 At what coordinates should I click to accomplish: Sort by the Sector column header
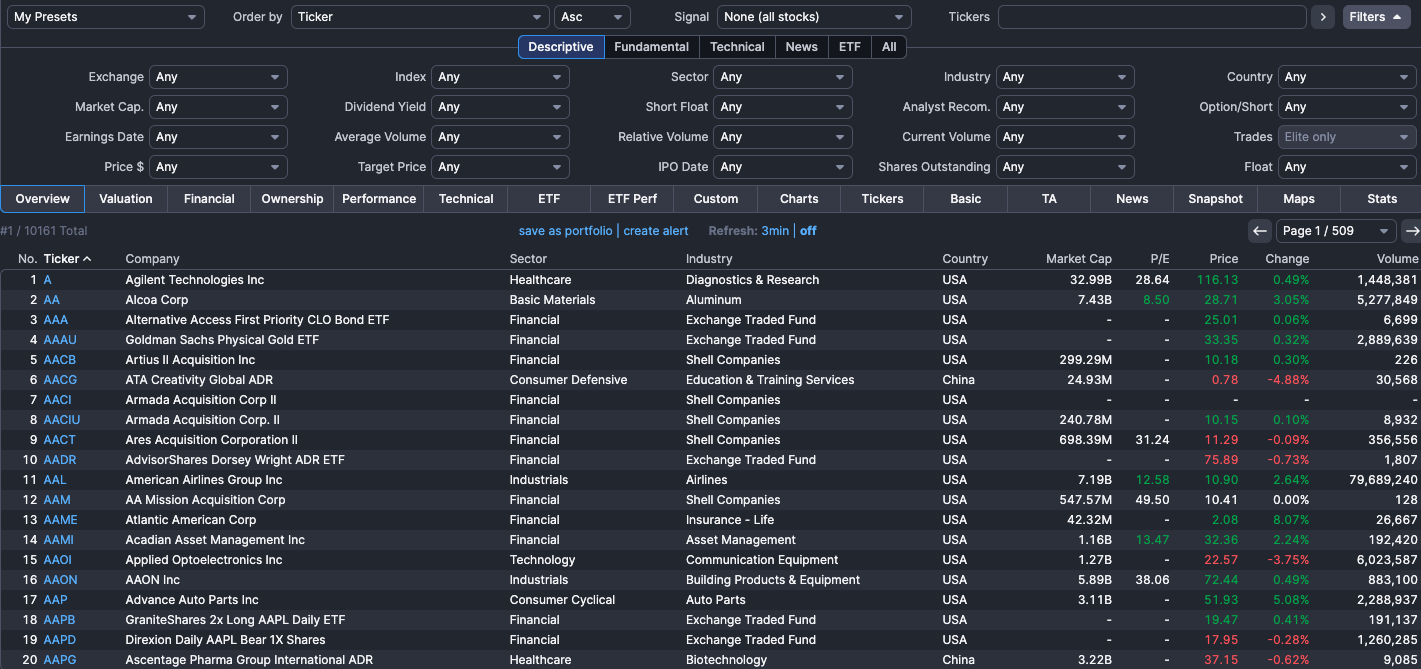click(x=528, y=259)
